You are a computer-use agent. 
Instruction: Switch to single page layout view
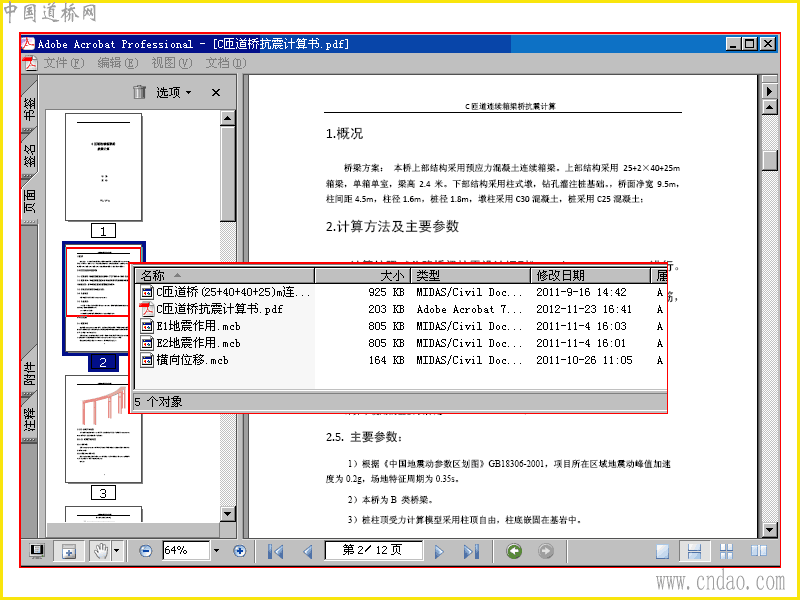[x=663, y=552]
